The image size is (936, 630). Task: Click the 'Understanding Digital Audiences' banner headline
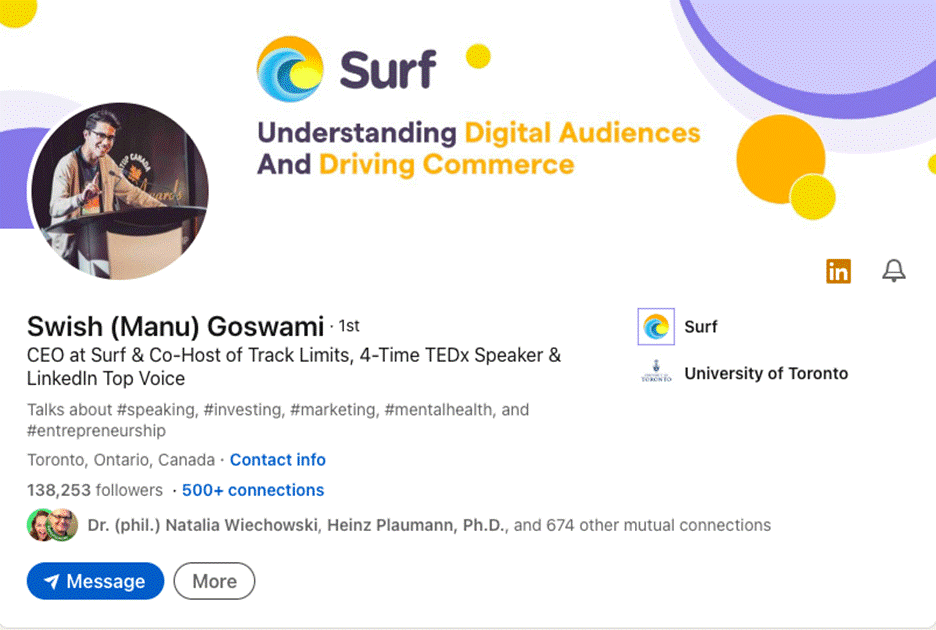tap(478, 148)
